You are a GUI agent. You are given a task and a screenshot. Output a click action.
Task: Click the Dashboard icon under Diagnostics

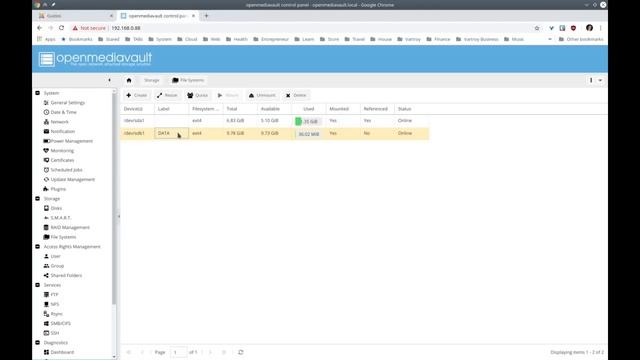pyautogui.click(x=46, y=352)
